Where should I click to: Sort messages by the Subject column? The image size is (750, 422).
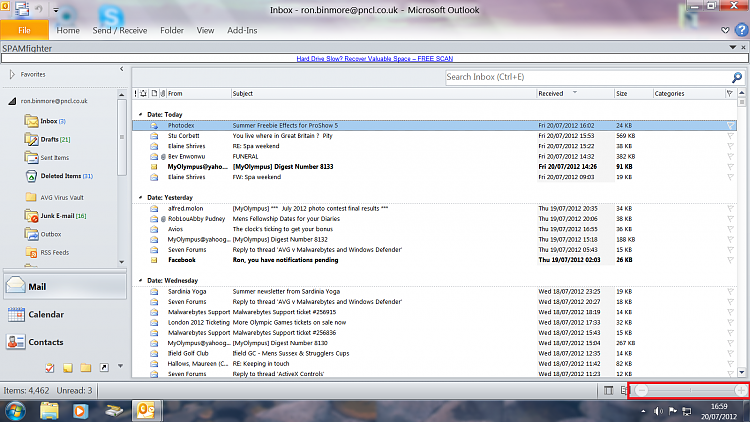384,93
